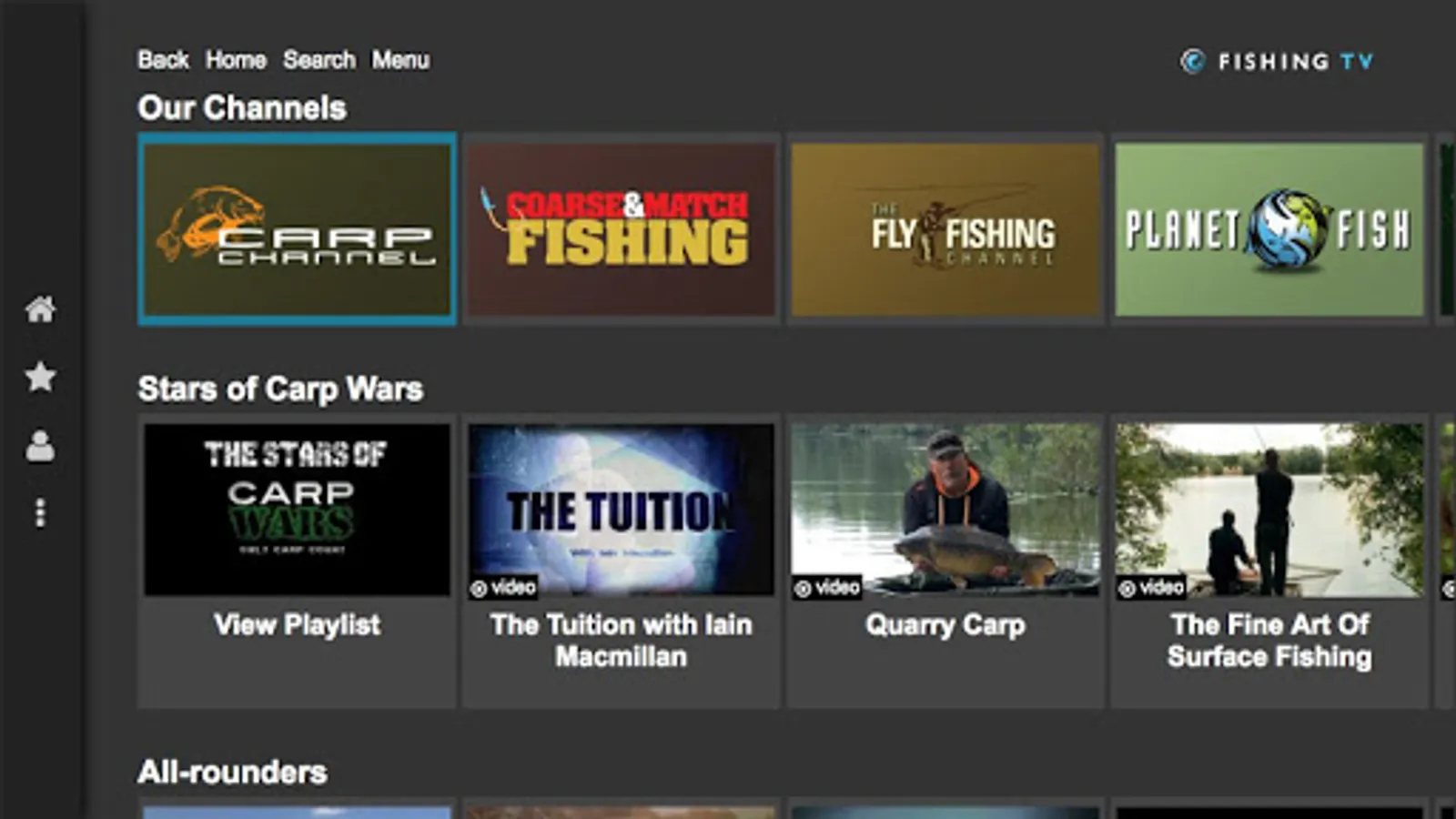Open The Fly Fishing Channel tile
Image resolution: width=1456 pixels, height=819 pixels.
pos(945,229)
